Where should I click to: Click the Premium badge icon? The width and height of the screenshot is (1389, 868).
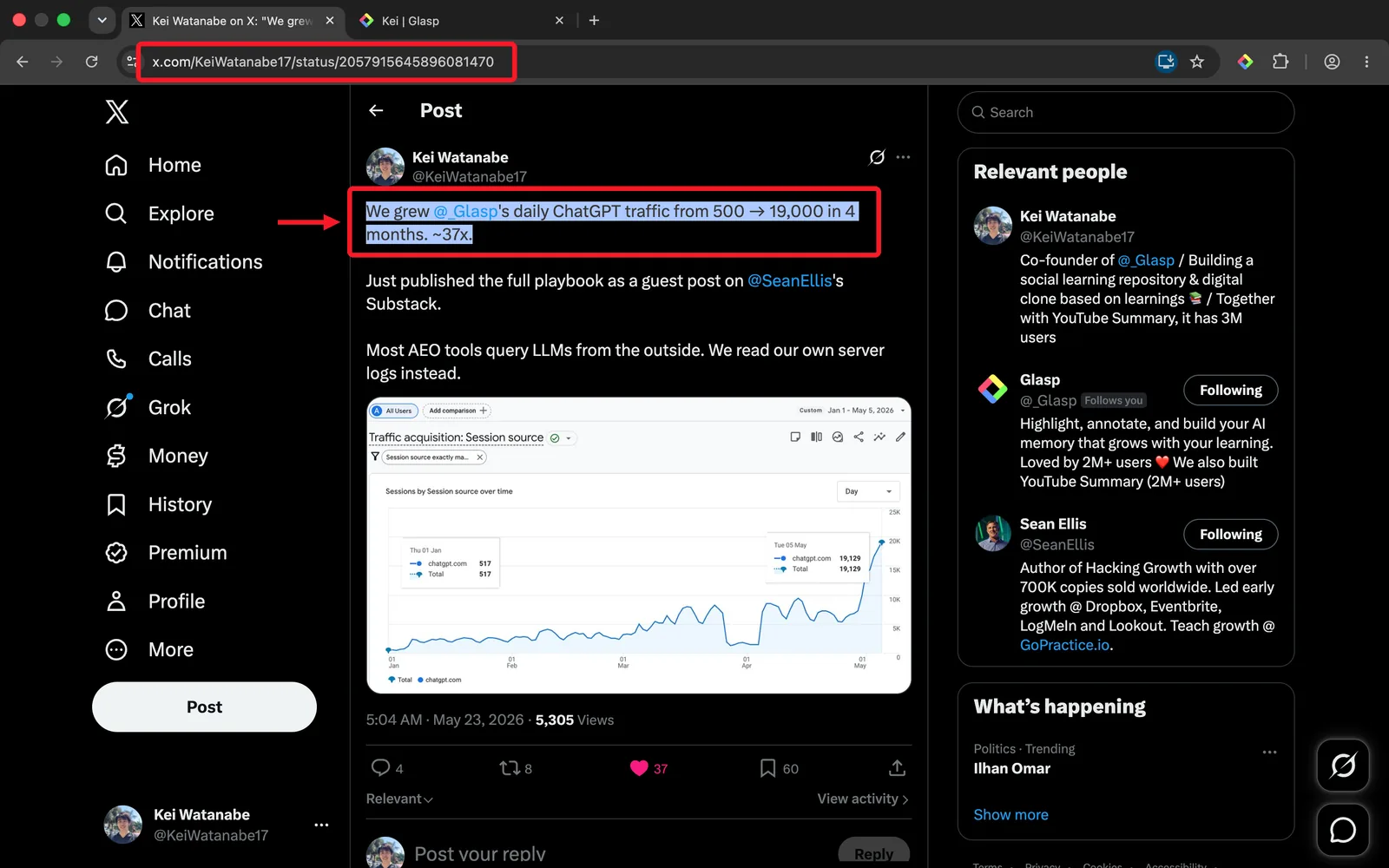pos(116,553)
